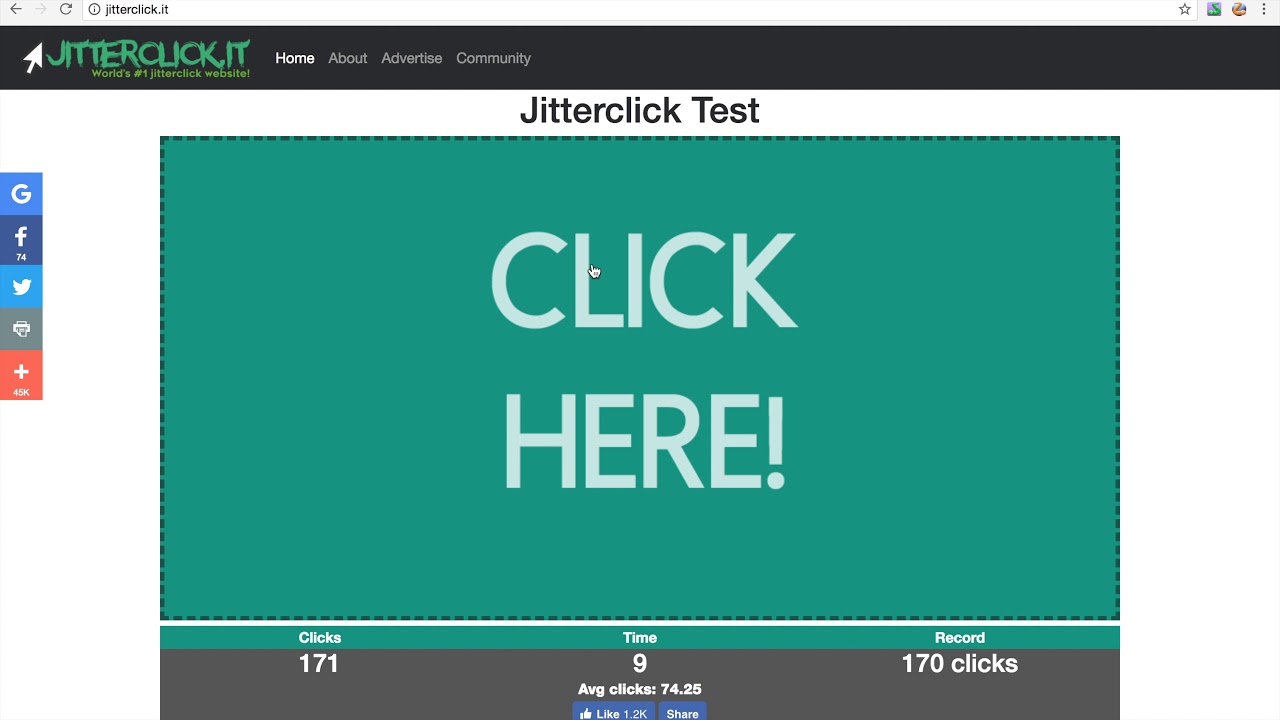Screen dimensions: 1280x720
Task: Print the page using the printer sidebar icon
Action: [21, 329]
